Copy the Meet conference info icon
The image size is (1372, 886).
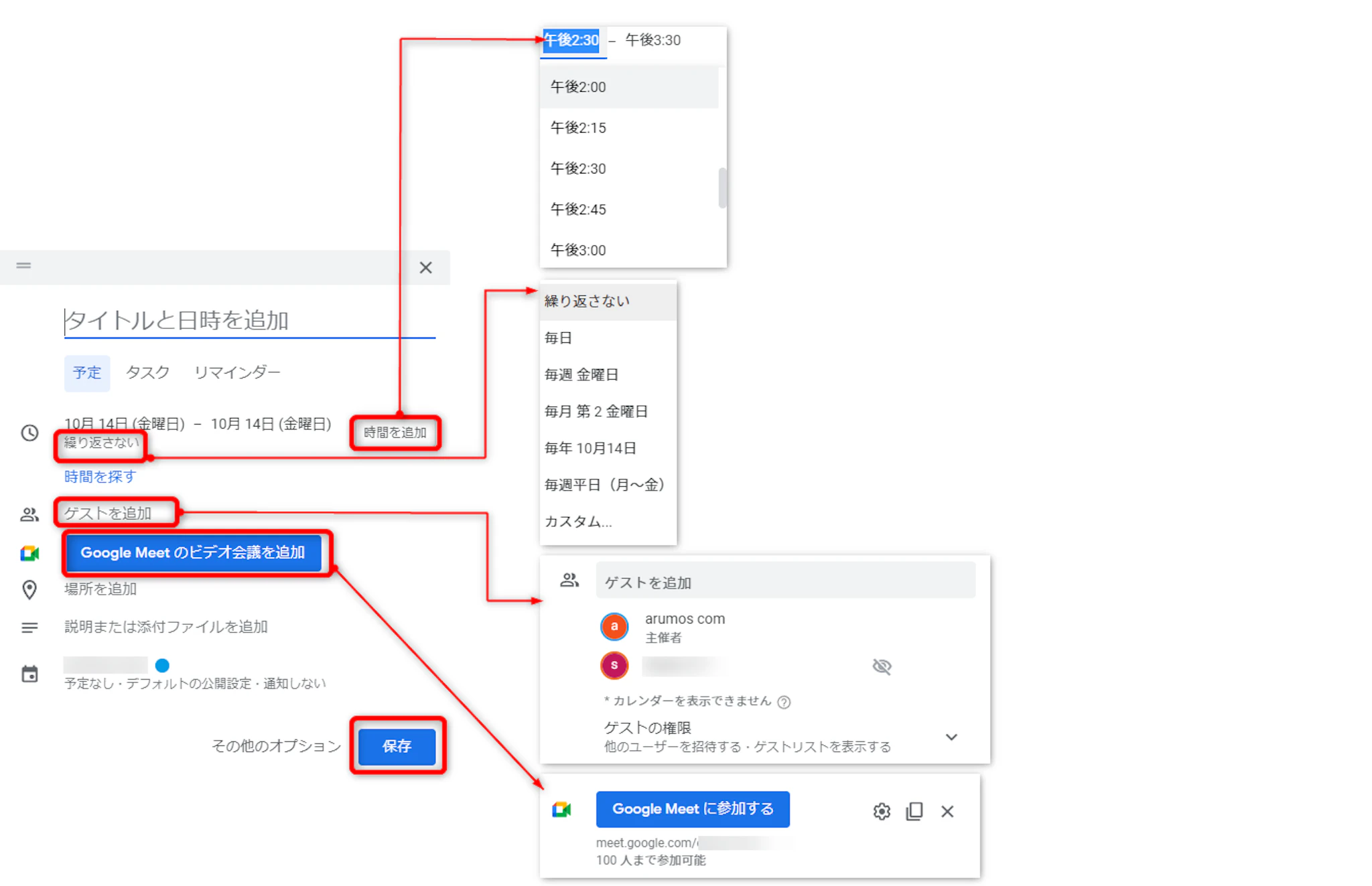point(914,811)
